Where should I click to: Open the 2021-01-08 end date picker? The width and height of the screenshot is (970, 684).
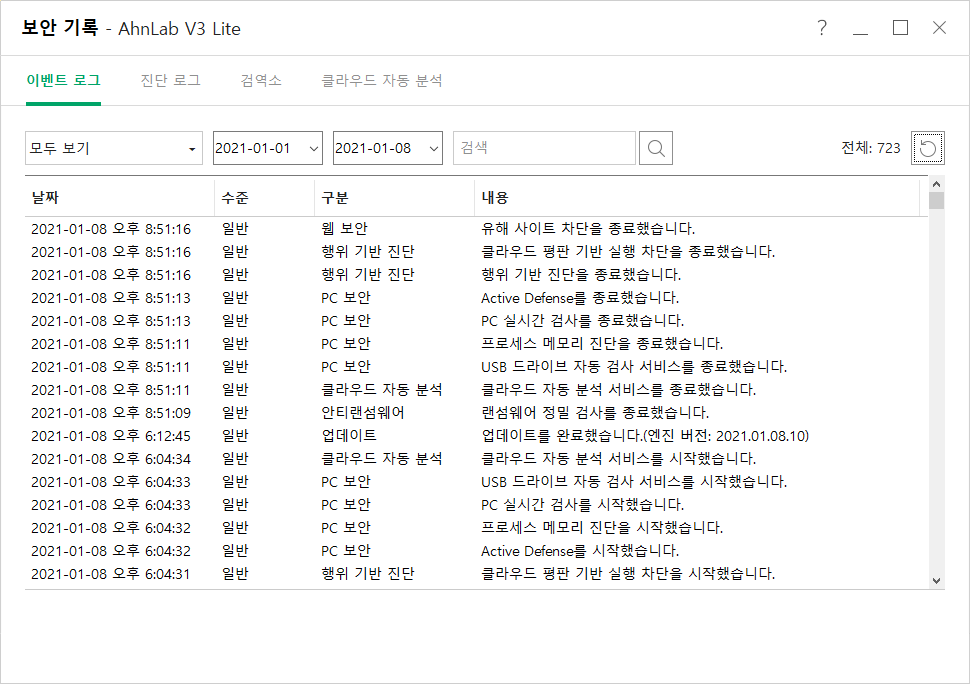click(388, 148)
